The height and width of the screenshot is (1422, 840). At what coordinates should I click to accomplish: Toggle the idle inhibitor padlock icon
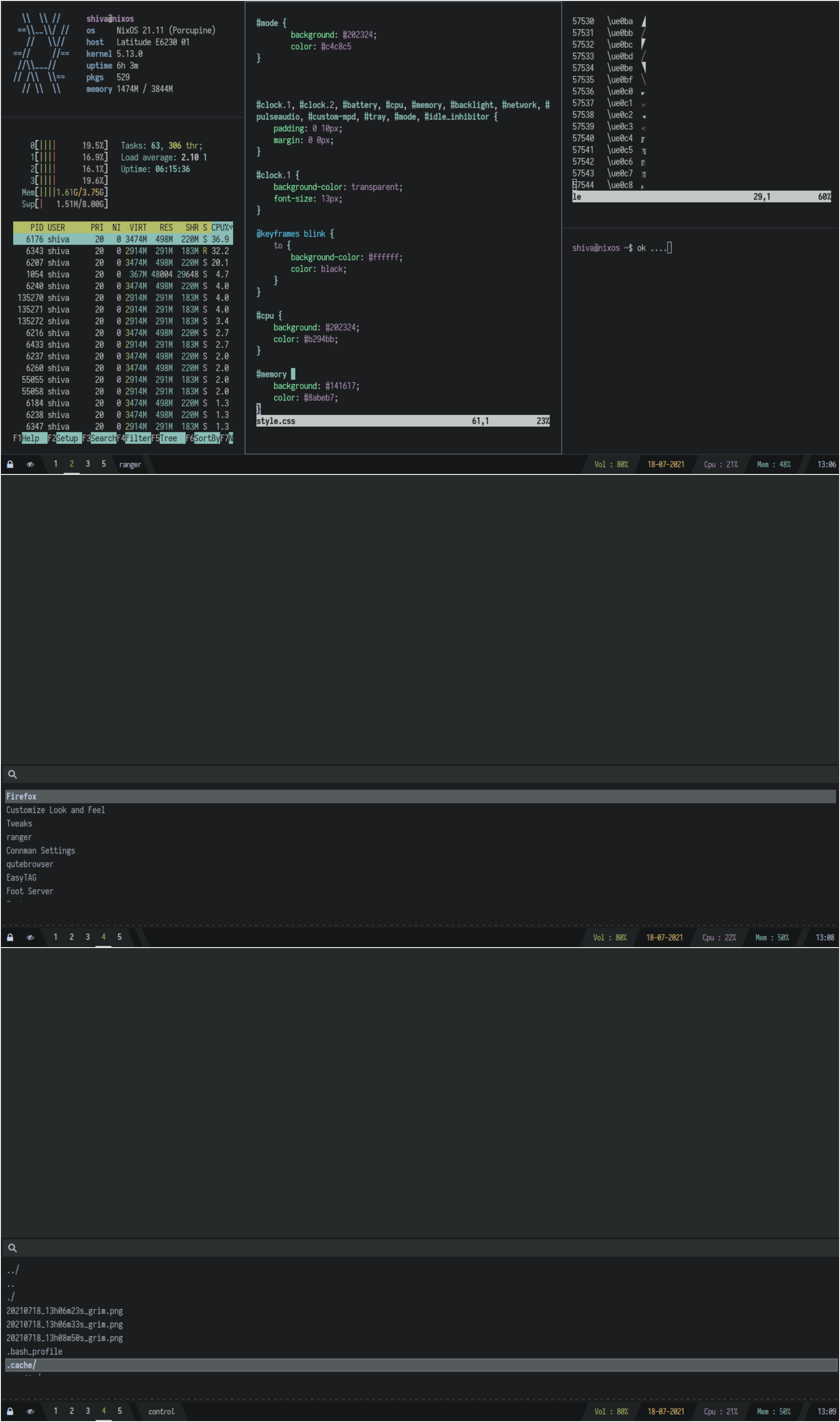coord(9,464)
